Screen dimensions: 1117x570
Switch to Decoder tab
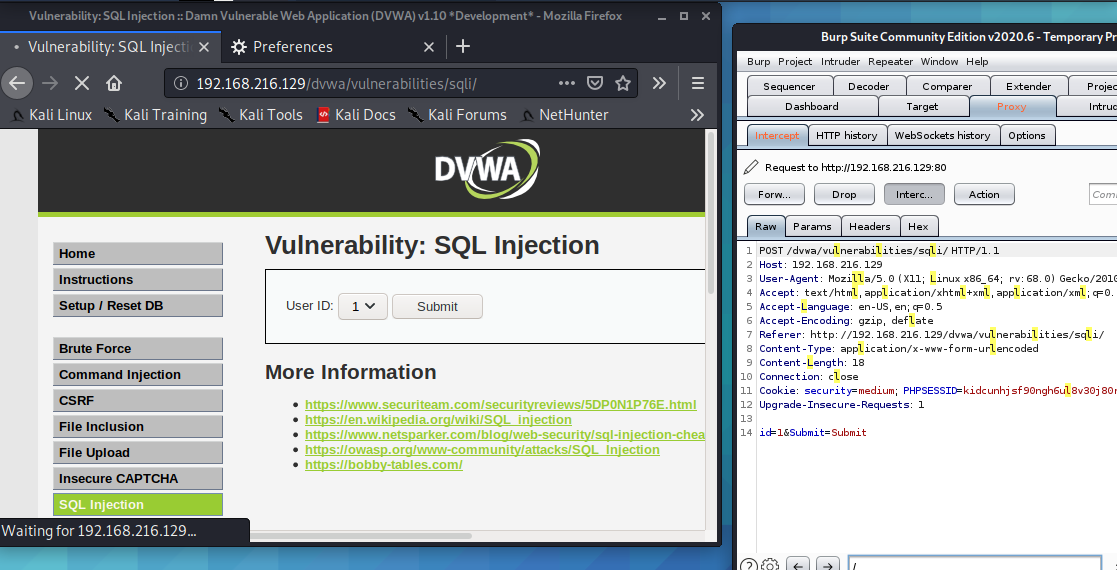point(868,86)
